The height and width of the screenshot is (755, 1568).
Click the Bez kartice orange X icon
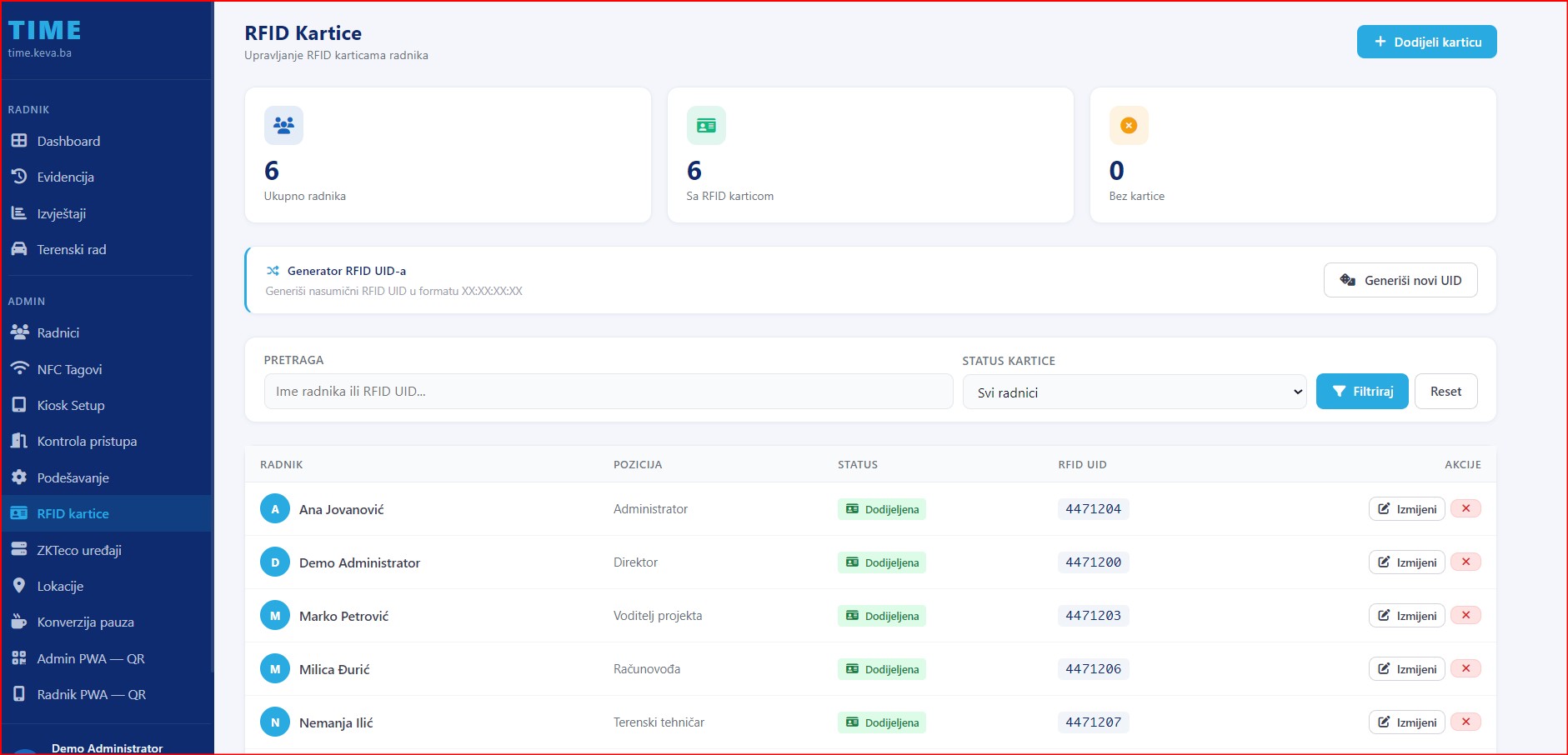1129,125
